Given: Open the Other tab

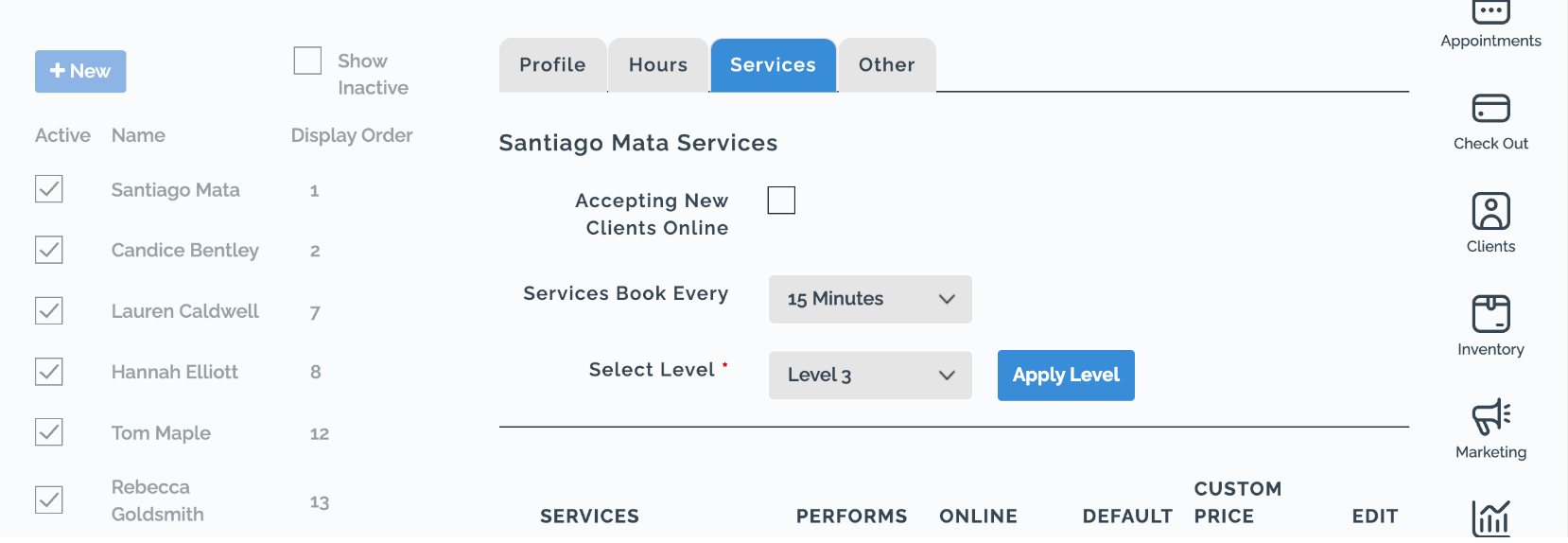Looking at the screenshot, I should pos(887,65).
